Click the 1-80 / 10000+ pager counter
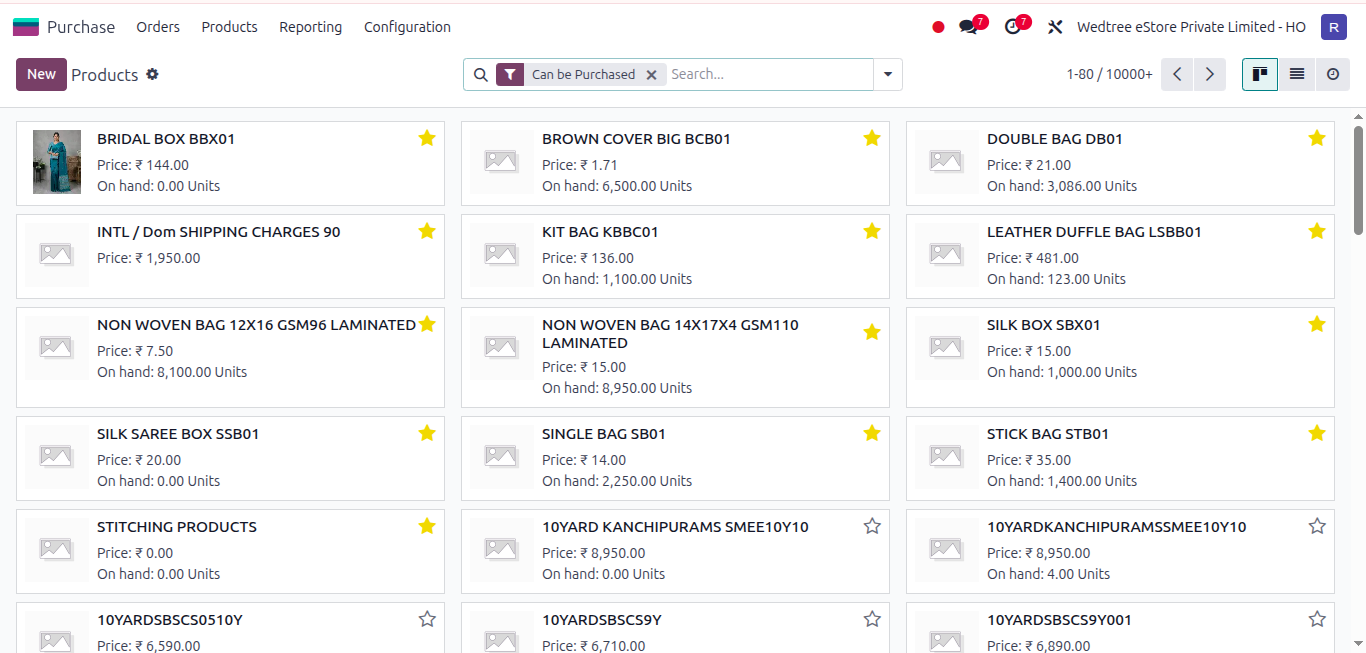Image resolution: width=1366 pixels, height=653 pixels. [x=1109, y=74]
